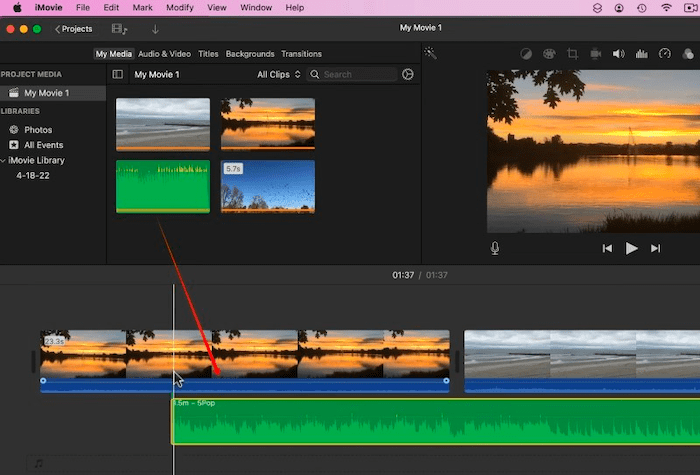Click the import media down arrow

[x=155, y=29]
